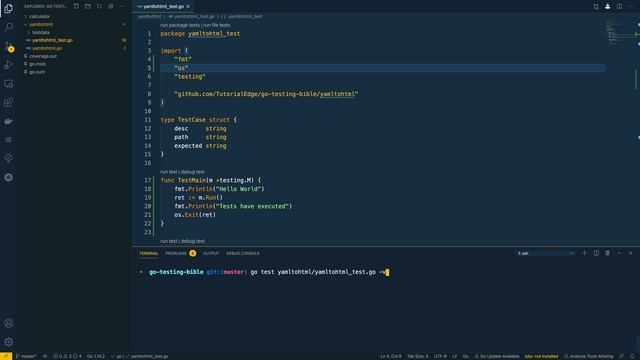
Task: Expand the calculator folder
Action: pos(39,16)
